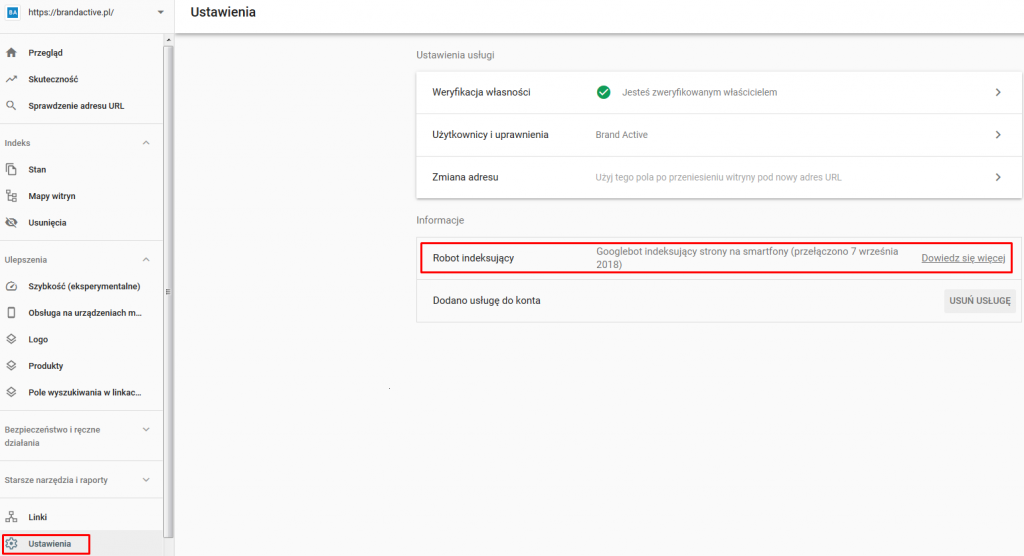Click the magnifier icon for Sprawdzenie adresu URL
Viewport: 1024px width, 556px height.
[12, 106]
